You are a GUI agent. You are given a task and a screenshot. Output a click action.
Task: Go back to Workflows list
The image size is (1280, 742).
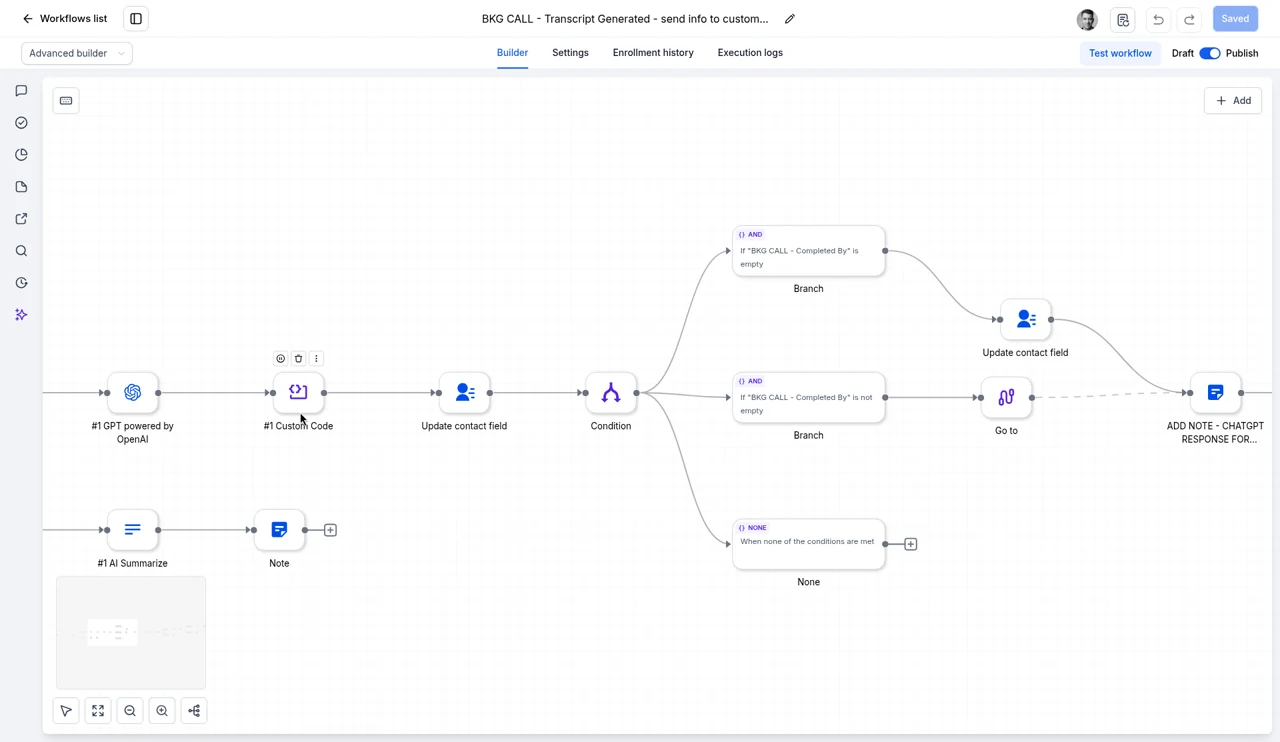pyautogui.click(x=65, y=18)
